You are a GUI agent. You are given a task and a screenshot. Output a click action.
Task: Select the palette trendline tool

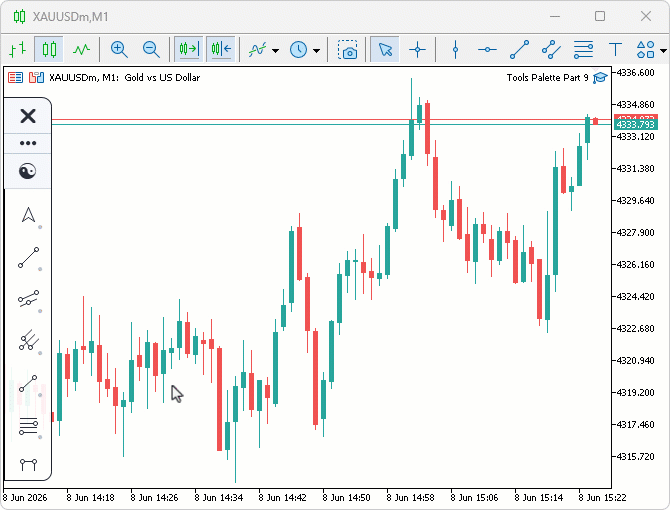point(28,258)
